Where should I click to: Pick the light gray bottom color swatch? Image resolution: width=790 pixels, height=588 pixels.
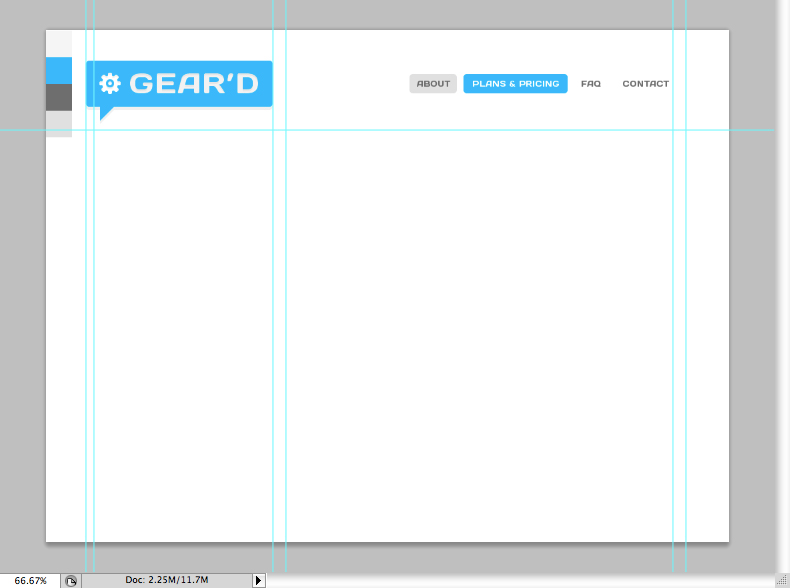(59, 124)
